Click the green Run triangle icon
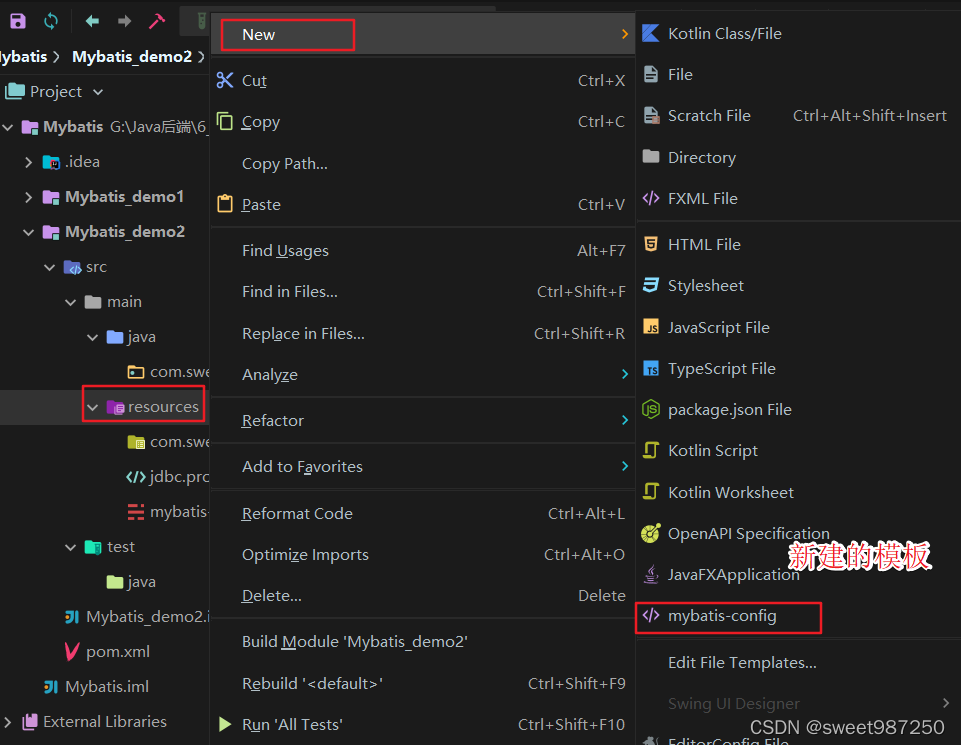Screen dimensions: 961x745 [225, 724]
